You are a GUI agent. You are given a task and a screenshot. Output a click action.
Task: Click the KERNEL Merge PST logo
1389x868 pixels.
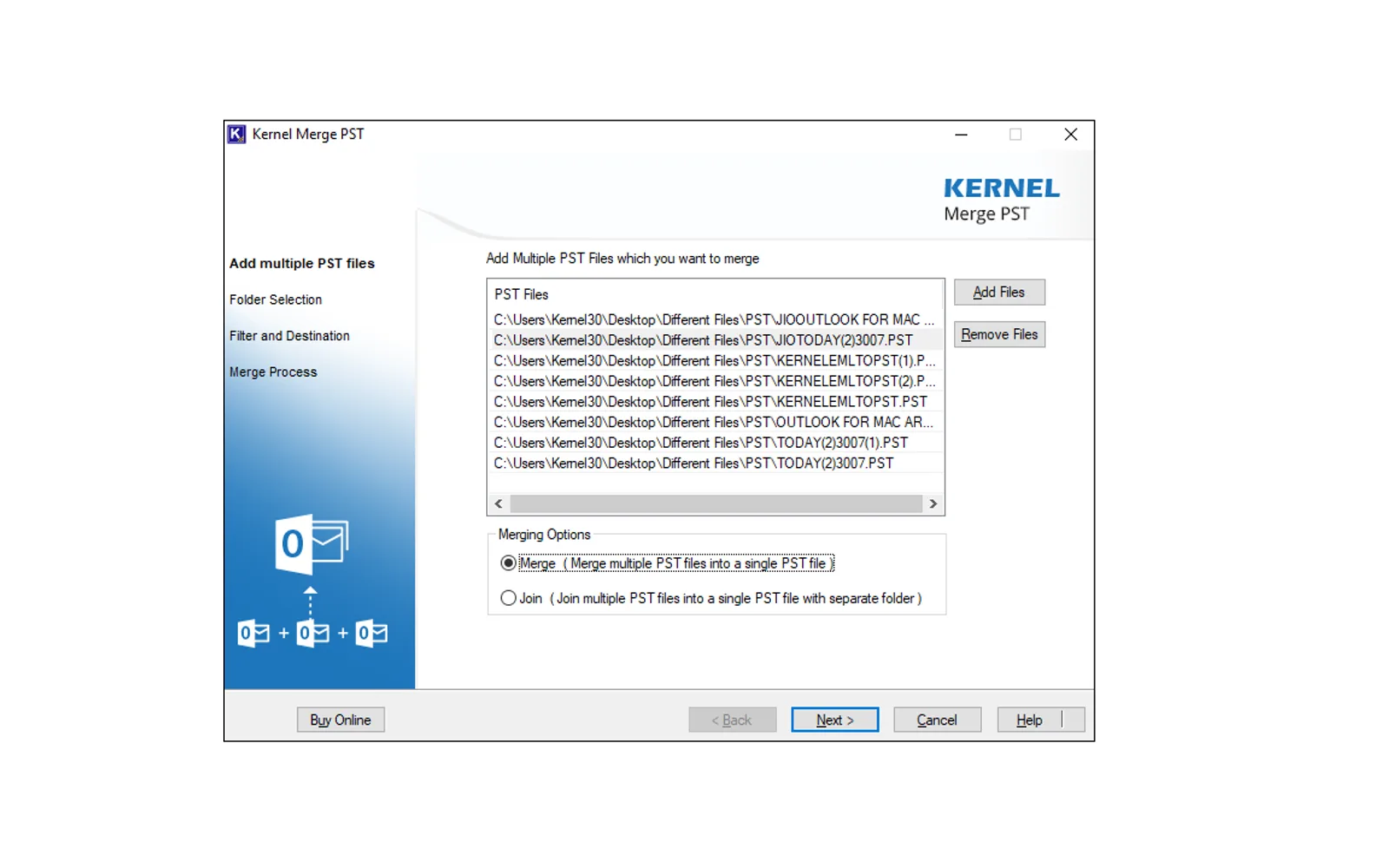click(1001, 201)
